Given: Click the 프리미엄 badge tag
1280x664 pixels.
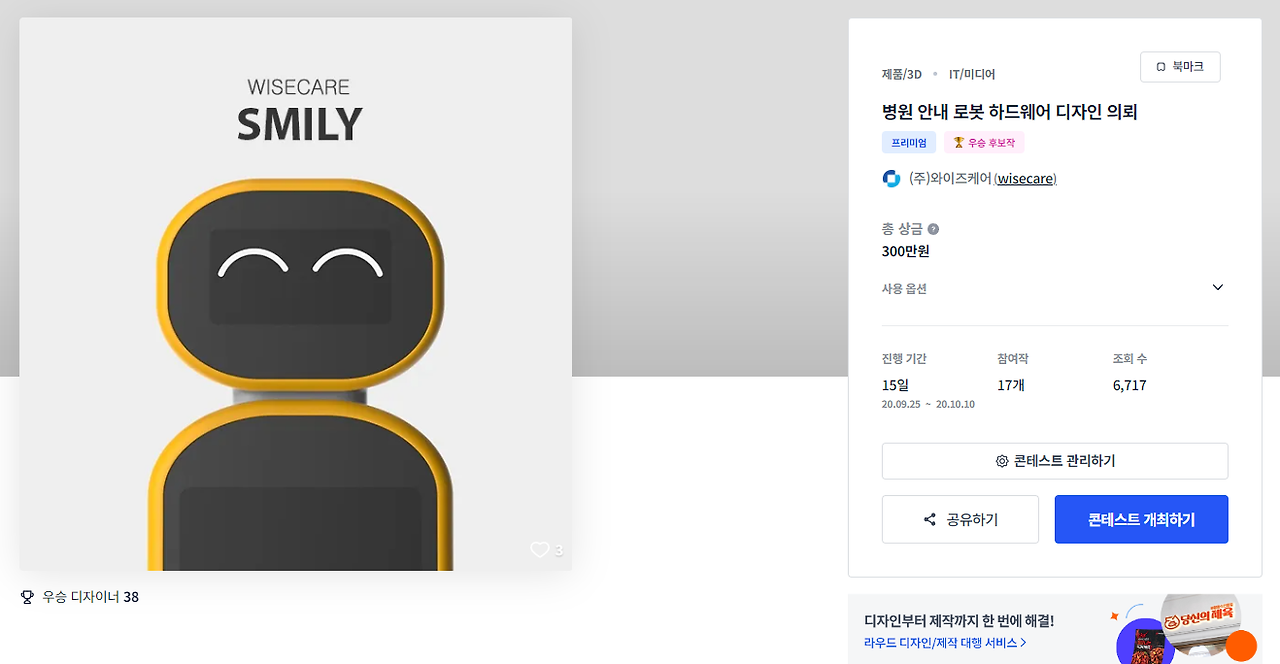Looking at the screenshot, I should 909,143.
